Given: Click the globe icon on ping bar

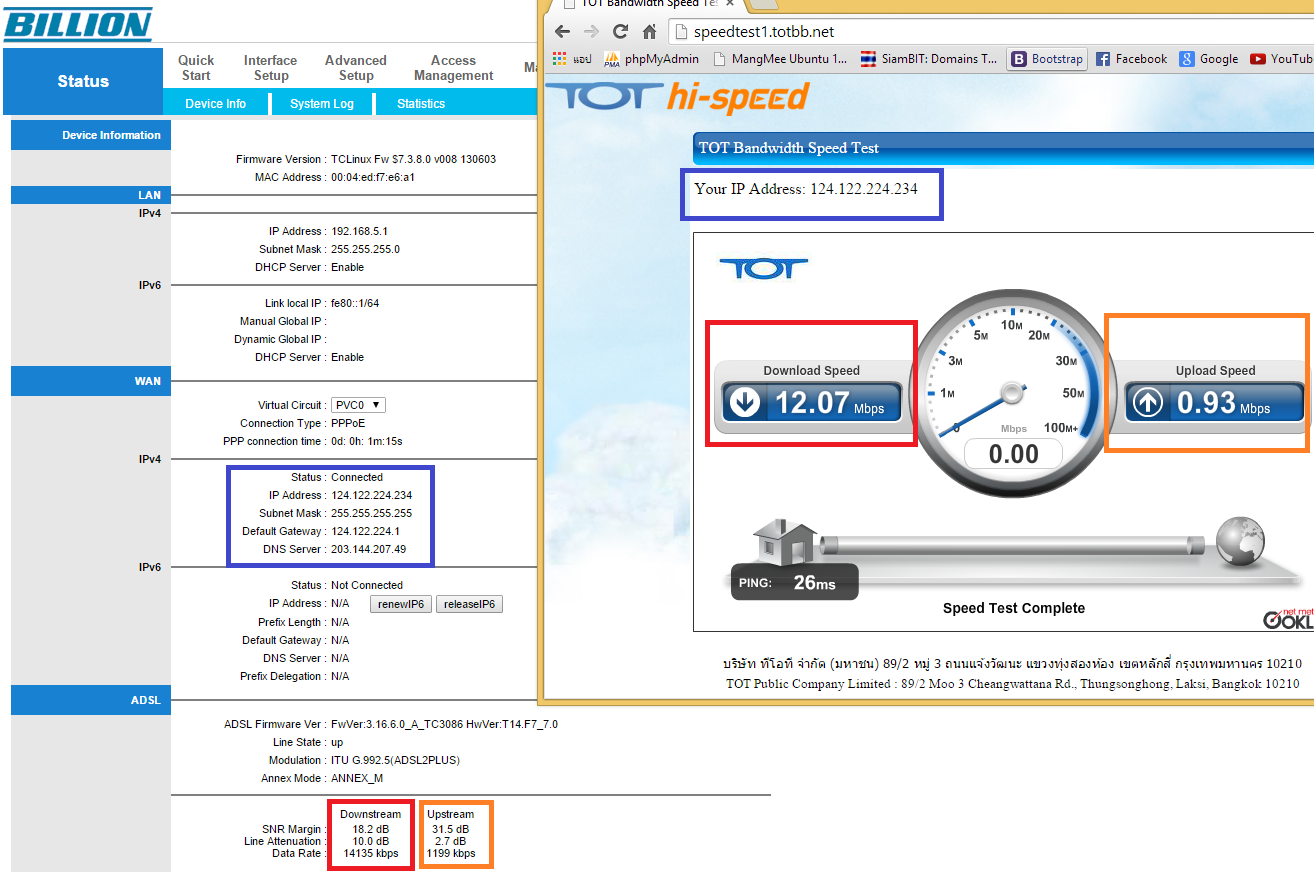Looking at the screenshot, I should pyautogui.click(x=1240, y=541).
